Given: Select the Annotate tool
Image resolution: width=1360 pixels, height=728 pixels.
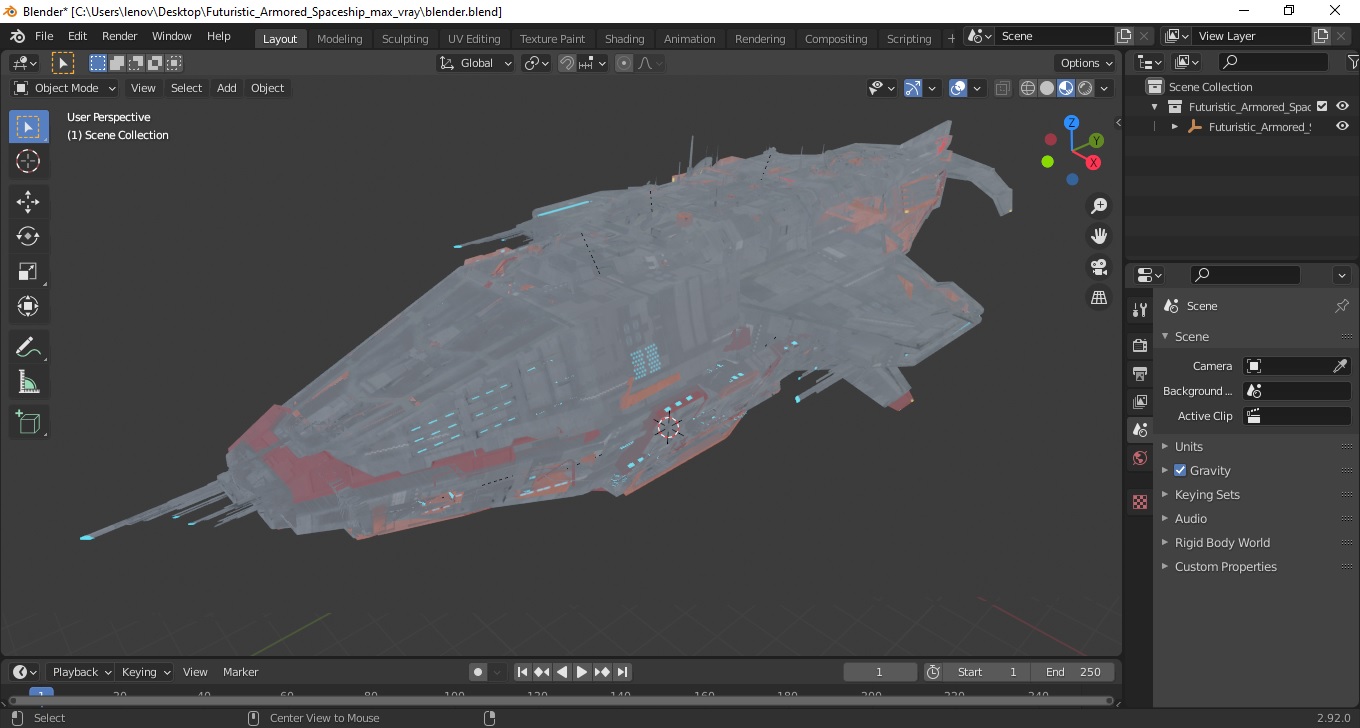Looking at the screenshot, I should (x=28, y=347).
